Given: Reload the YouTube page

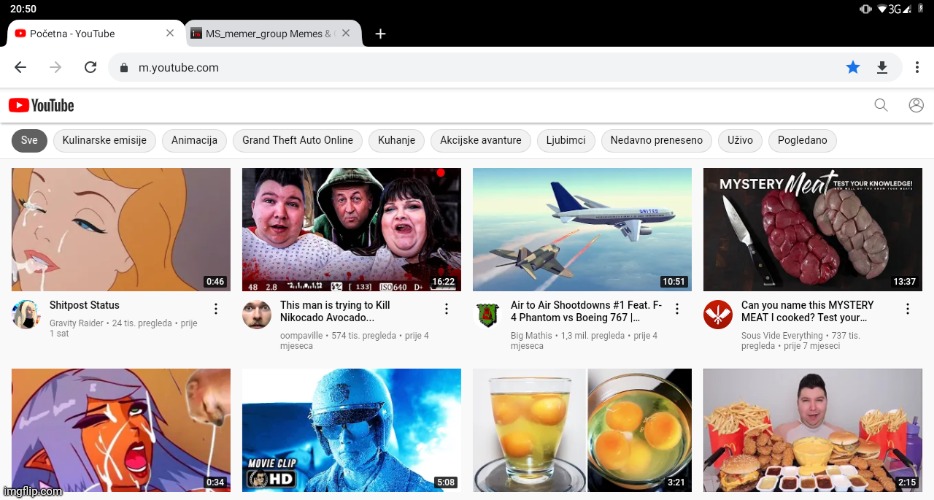Looking at the screenshot, I should [x=91, y=67].
